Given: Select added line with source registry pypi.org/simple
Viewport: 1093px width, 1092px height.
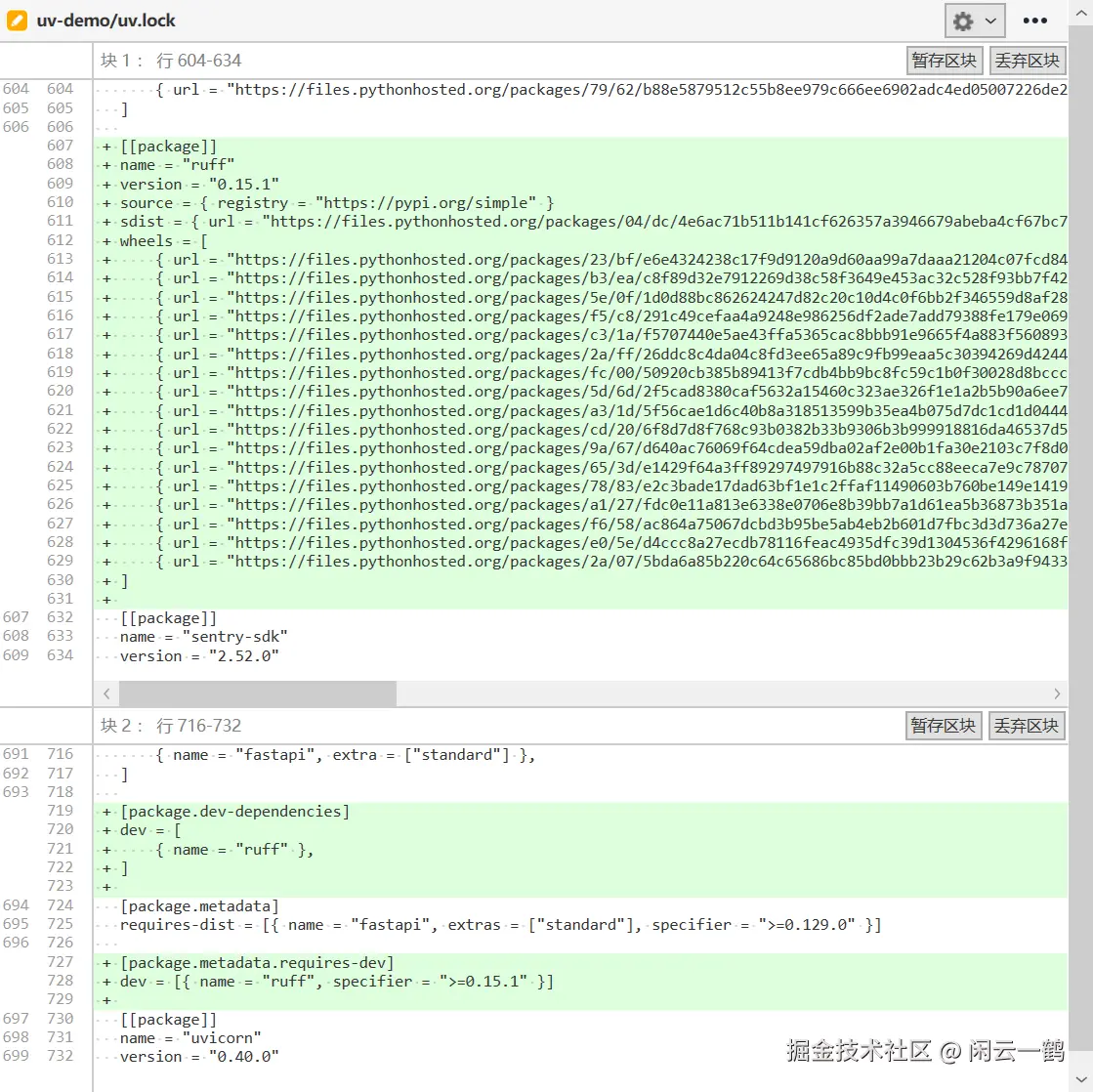Looking at the screenshot, I should [x=580, y=203].
